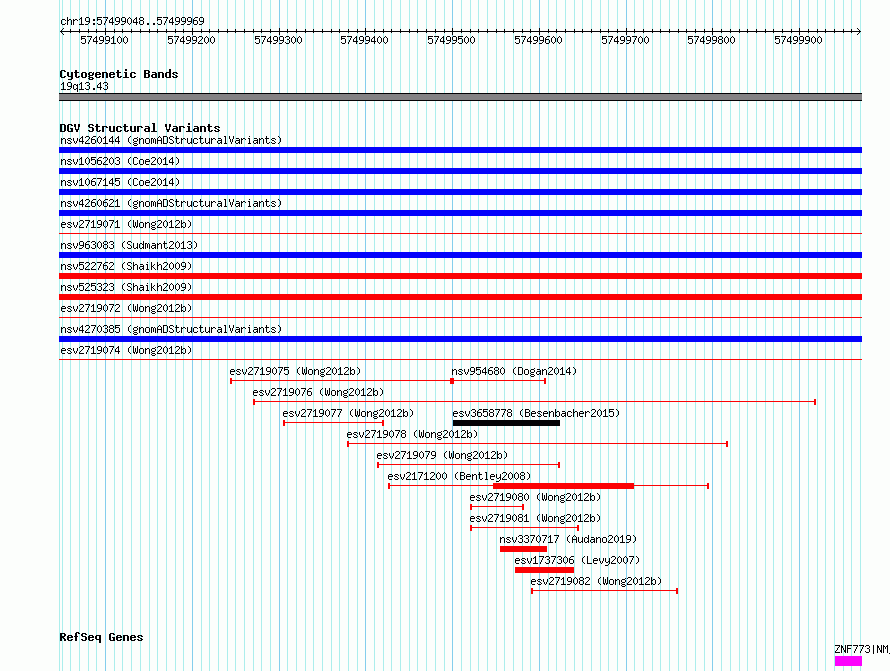
Task: Click the red bar under nsv522762
Action: 460,276
